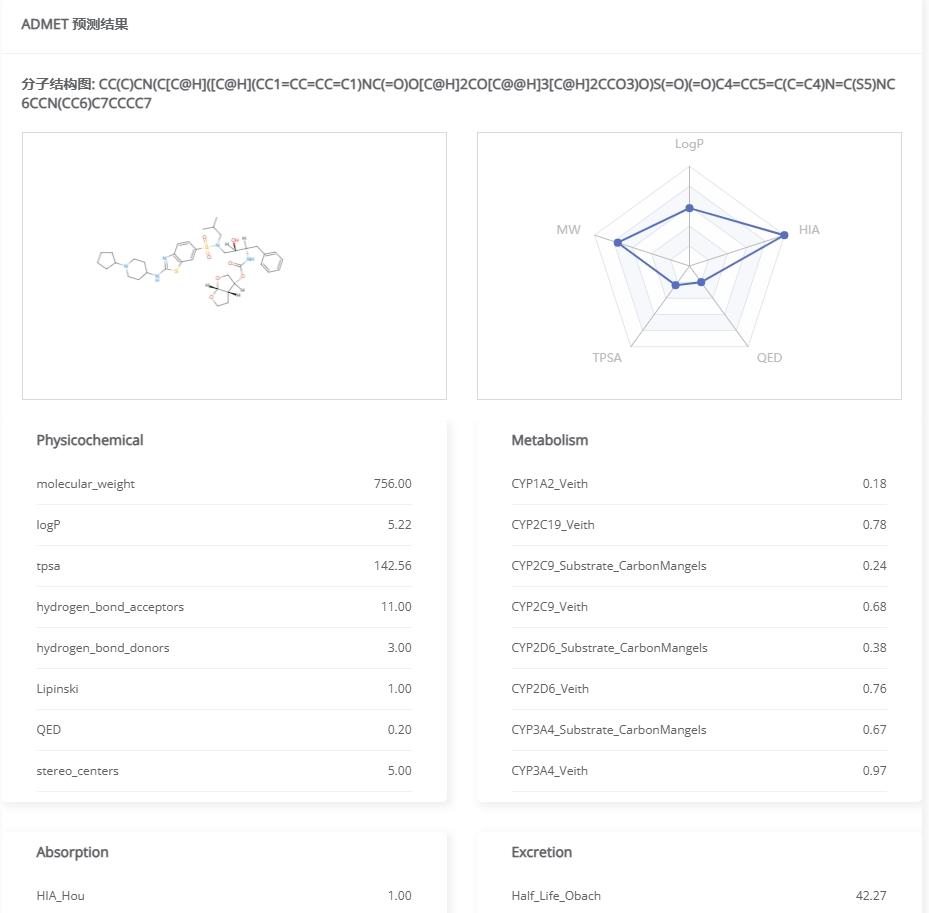Select the Half_Life_Obach row label

pos(556,896)
